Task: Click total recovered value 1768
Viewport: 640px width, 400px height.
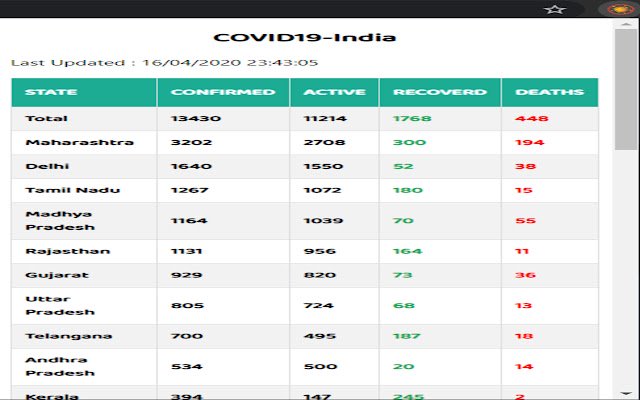Action: [412, 119]
